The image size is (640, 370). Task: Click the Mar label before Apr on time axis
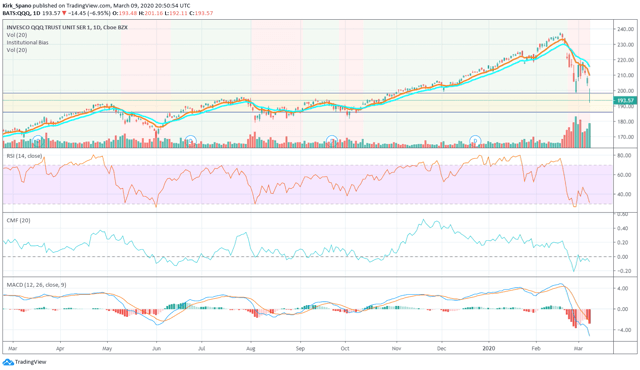13,348
